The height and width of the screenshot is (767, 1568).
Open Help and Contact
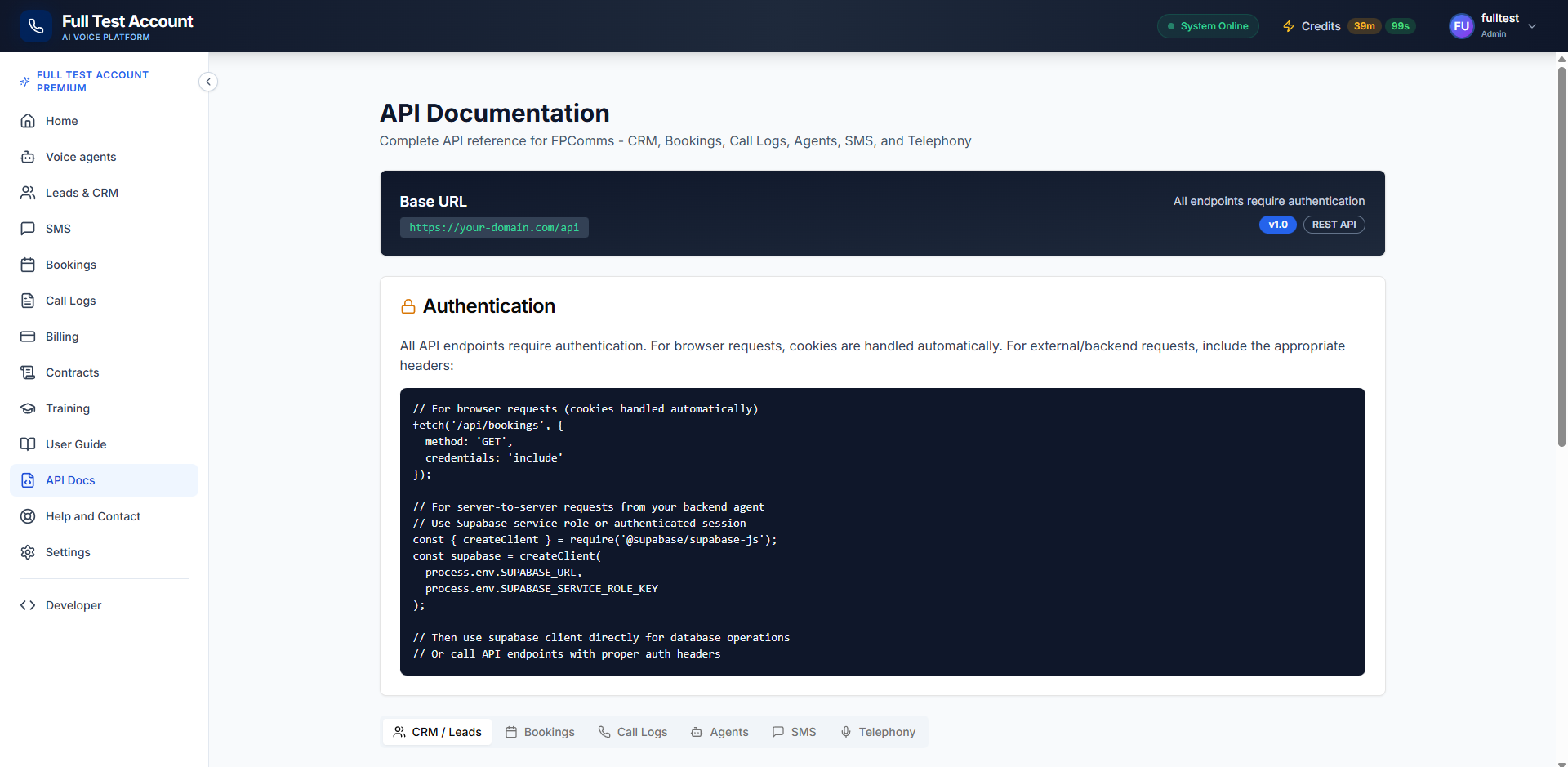pyautogui.click(x=93, y=516)
